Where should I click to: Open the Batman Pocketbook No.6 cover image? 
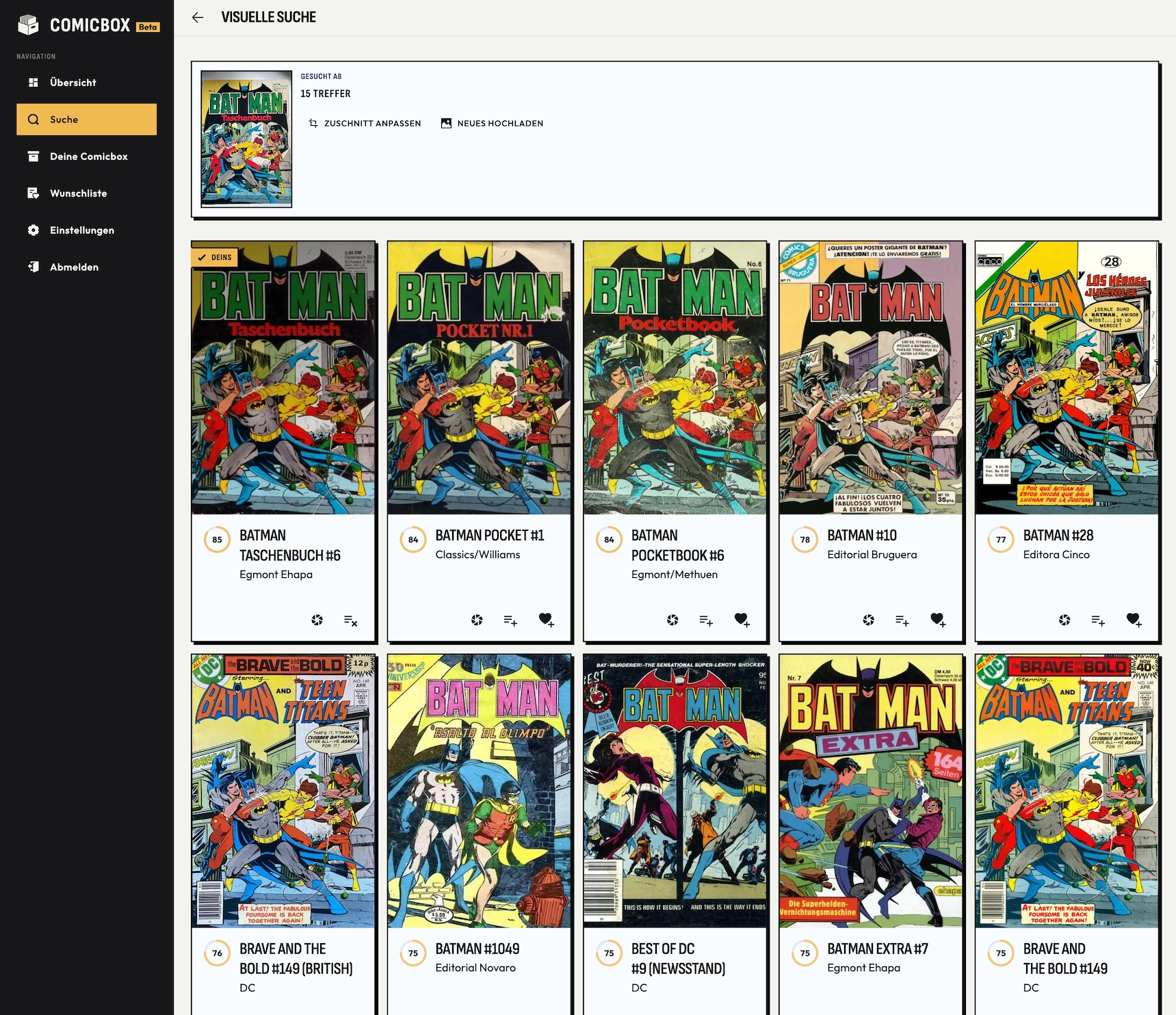coord(675,378)
